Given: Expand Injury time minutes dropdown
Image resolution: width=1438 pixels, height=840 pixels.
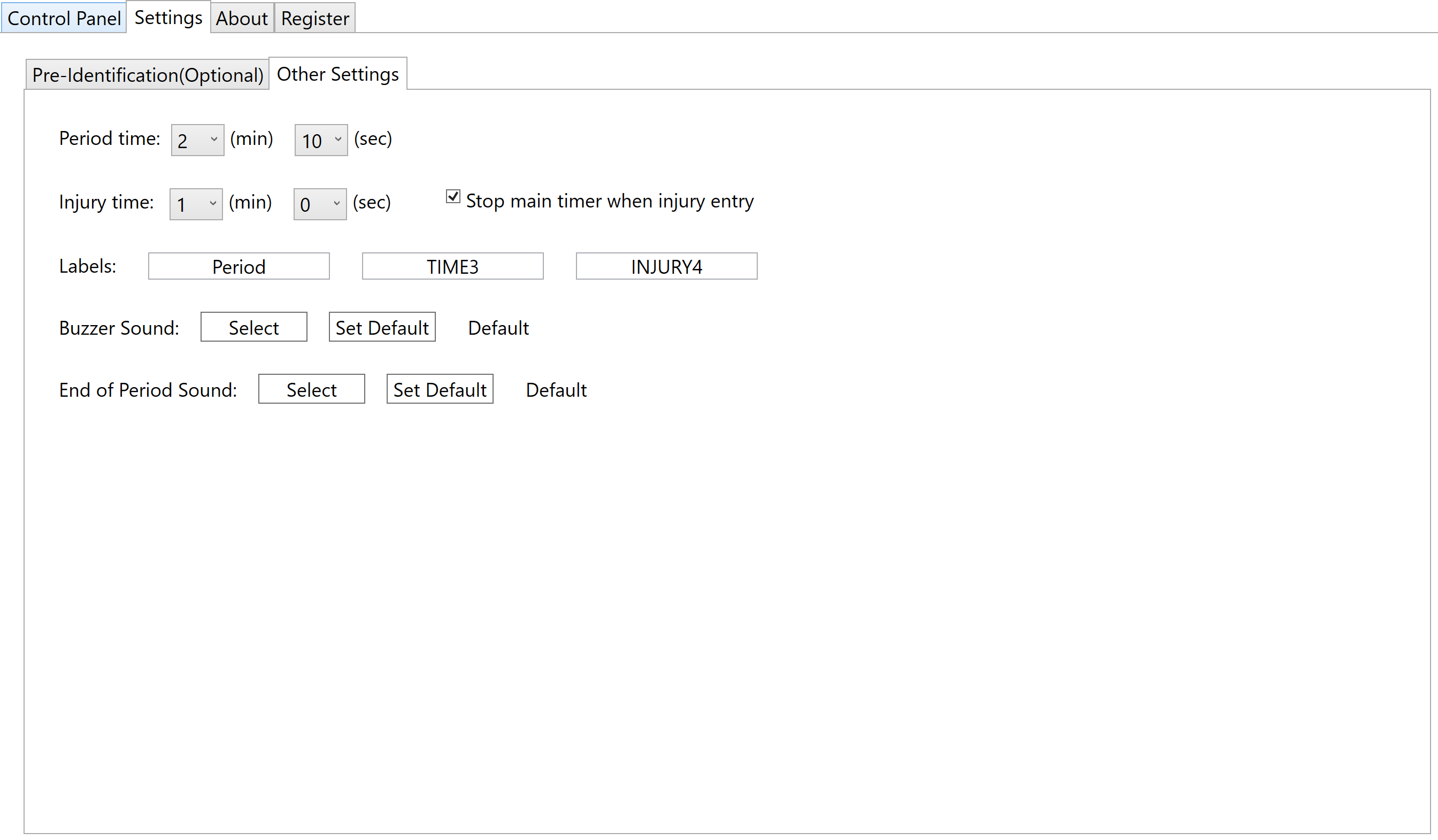Looking at the screenshot, I should [196, 204].
